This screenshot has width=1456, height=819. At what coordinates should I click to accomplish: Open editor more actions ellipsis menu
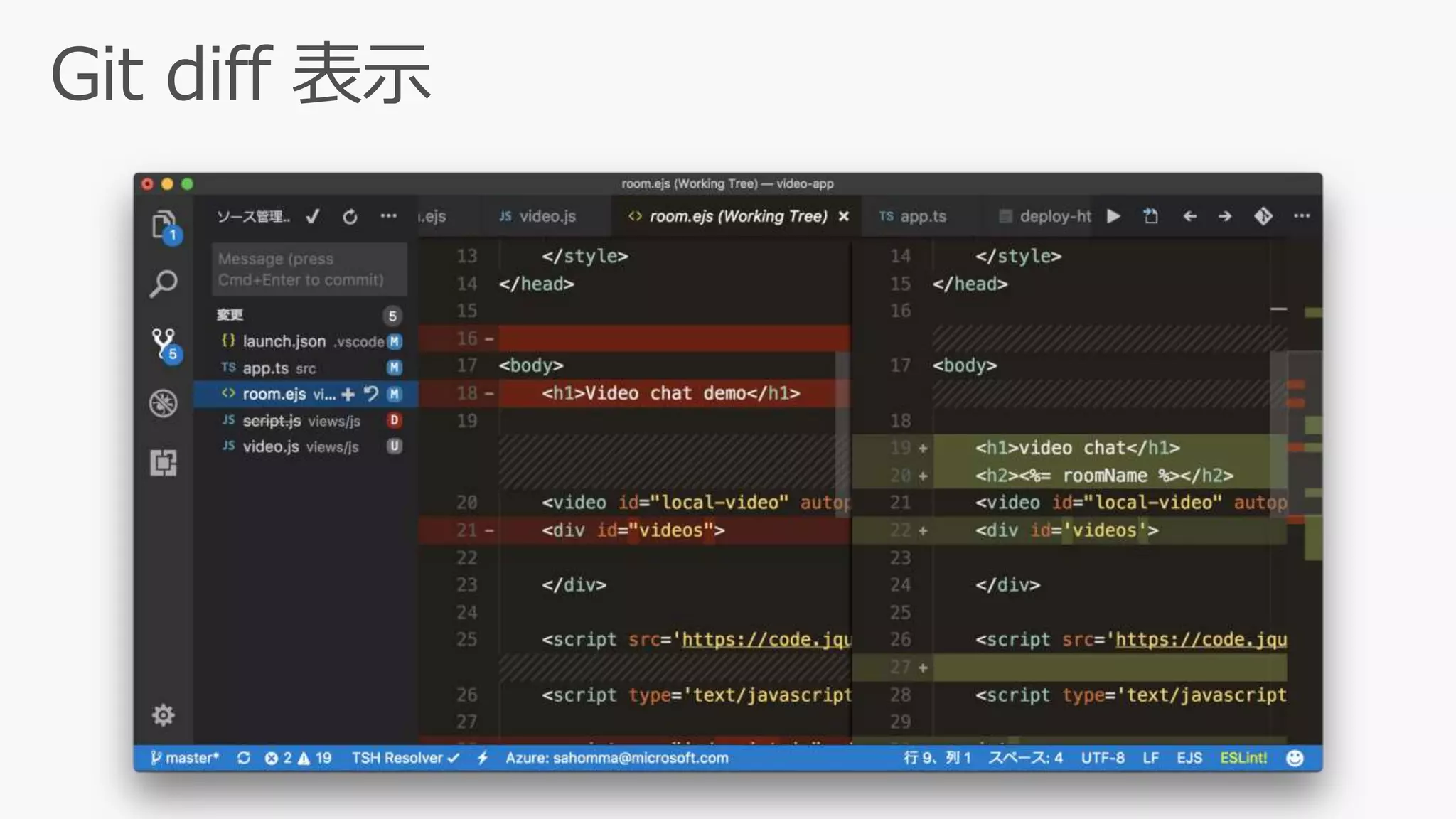(1302, 216)
